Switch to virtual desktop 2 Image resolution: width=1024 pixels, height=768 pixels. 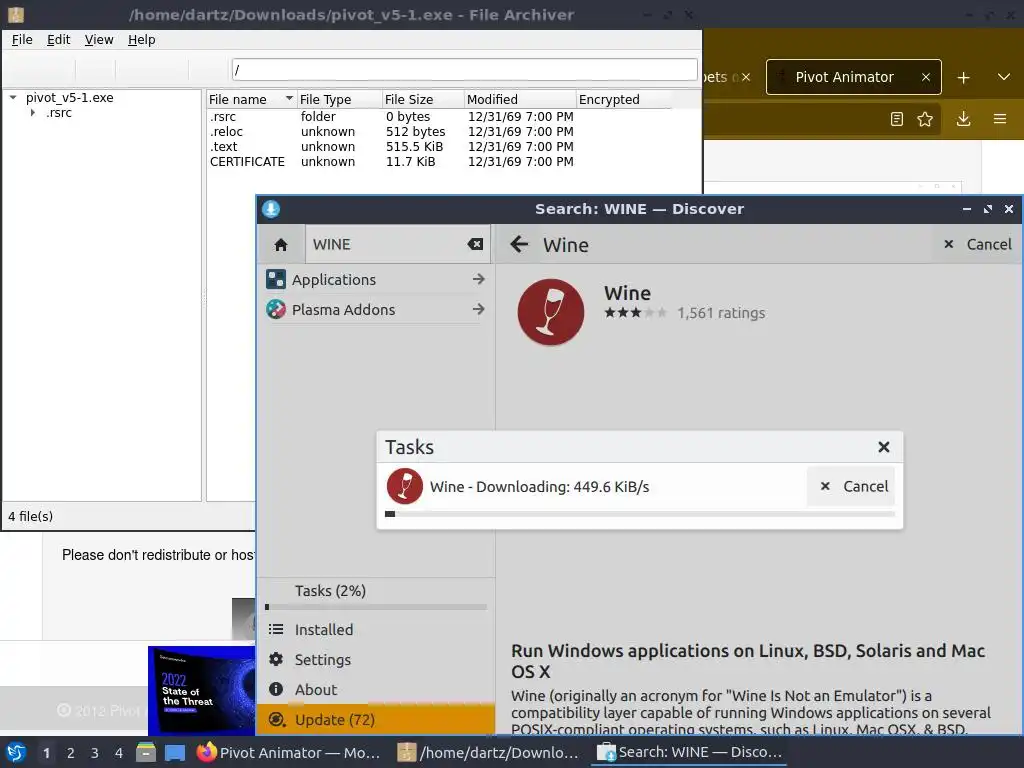71,753
